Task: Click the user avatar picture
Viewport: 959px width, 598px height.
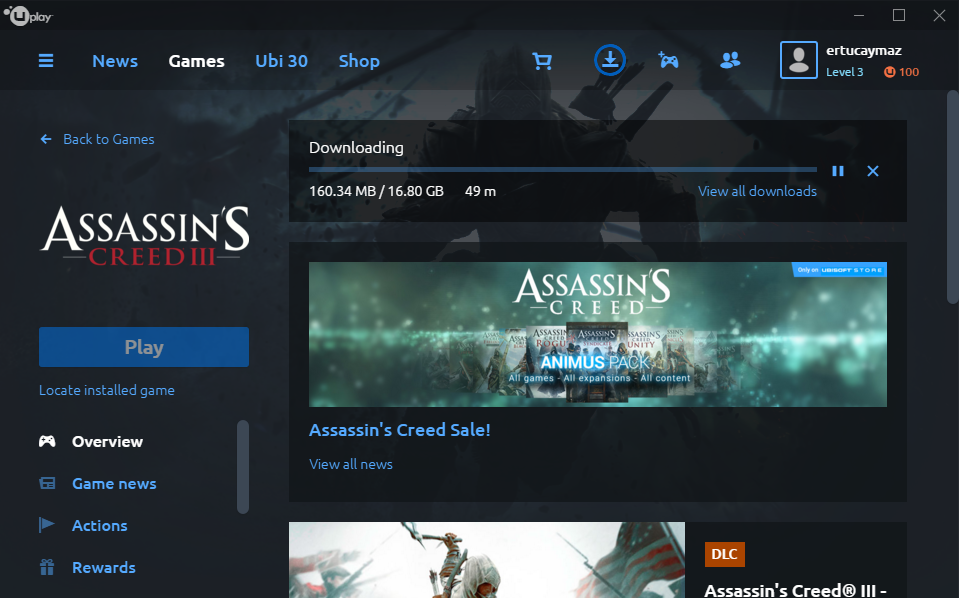Action: point(799,60)
